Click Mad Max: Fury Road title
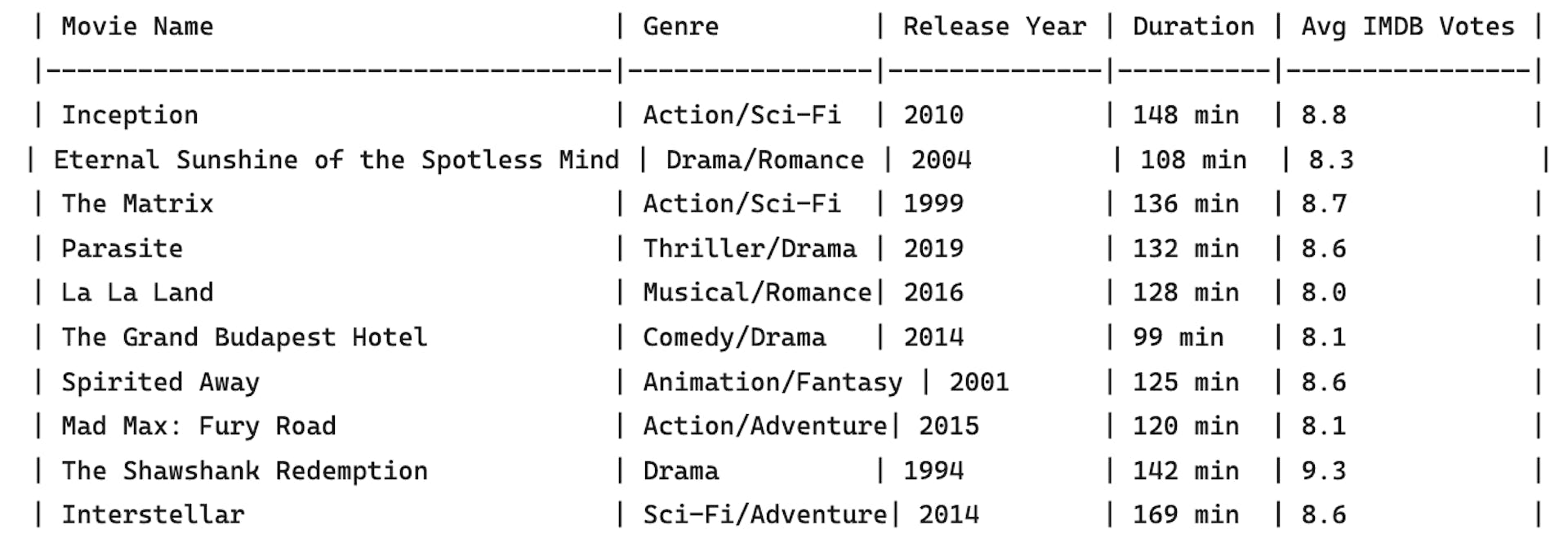1568x543 pixels. pyautogui.click(x=198, y=426)
